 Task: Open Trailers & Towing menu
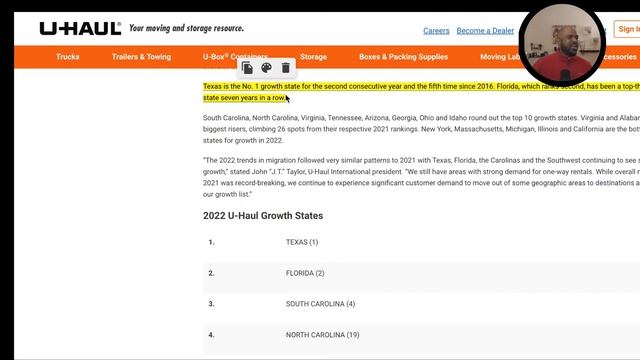141,57
